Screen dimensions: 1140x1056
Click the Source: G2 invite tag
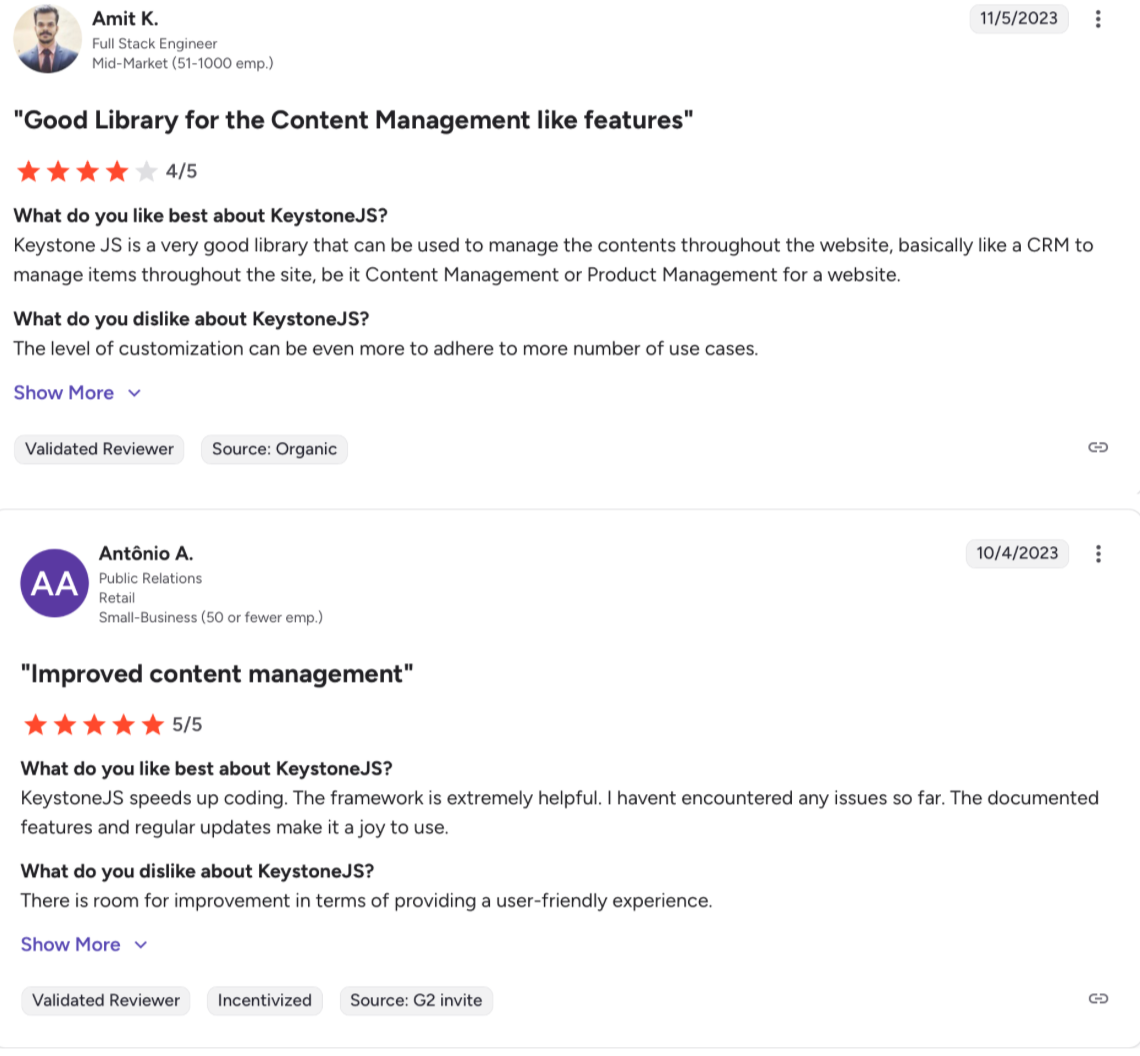[416, 1000]
